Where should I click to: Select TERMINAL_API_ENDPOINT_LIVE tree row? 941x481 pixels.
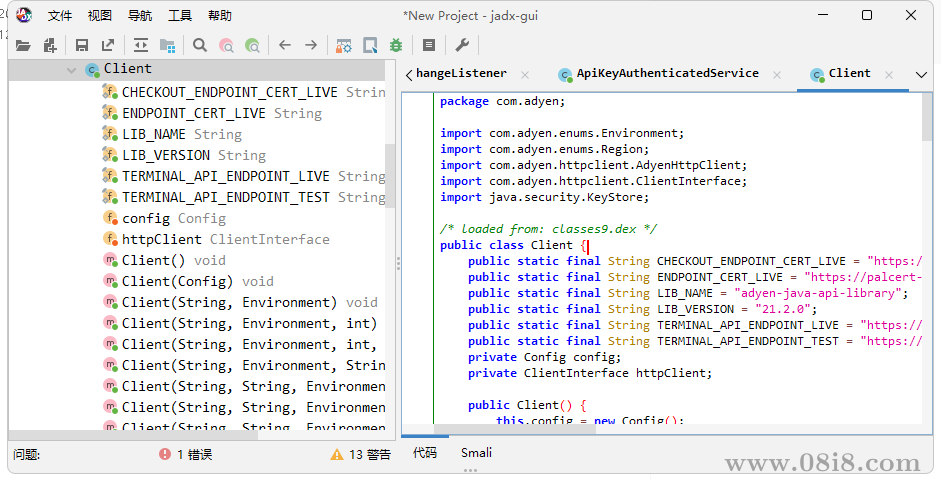244,176
